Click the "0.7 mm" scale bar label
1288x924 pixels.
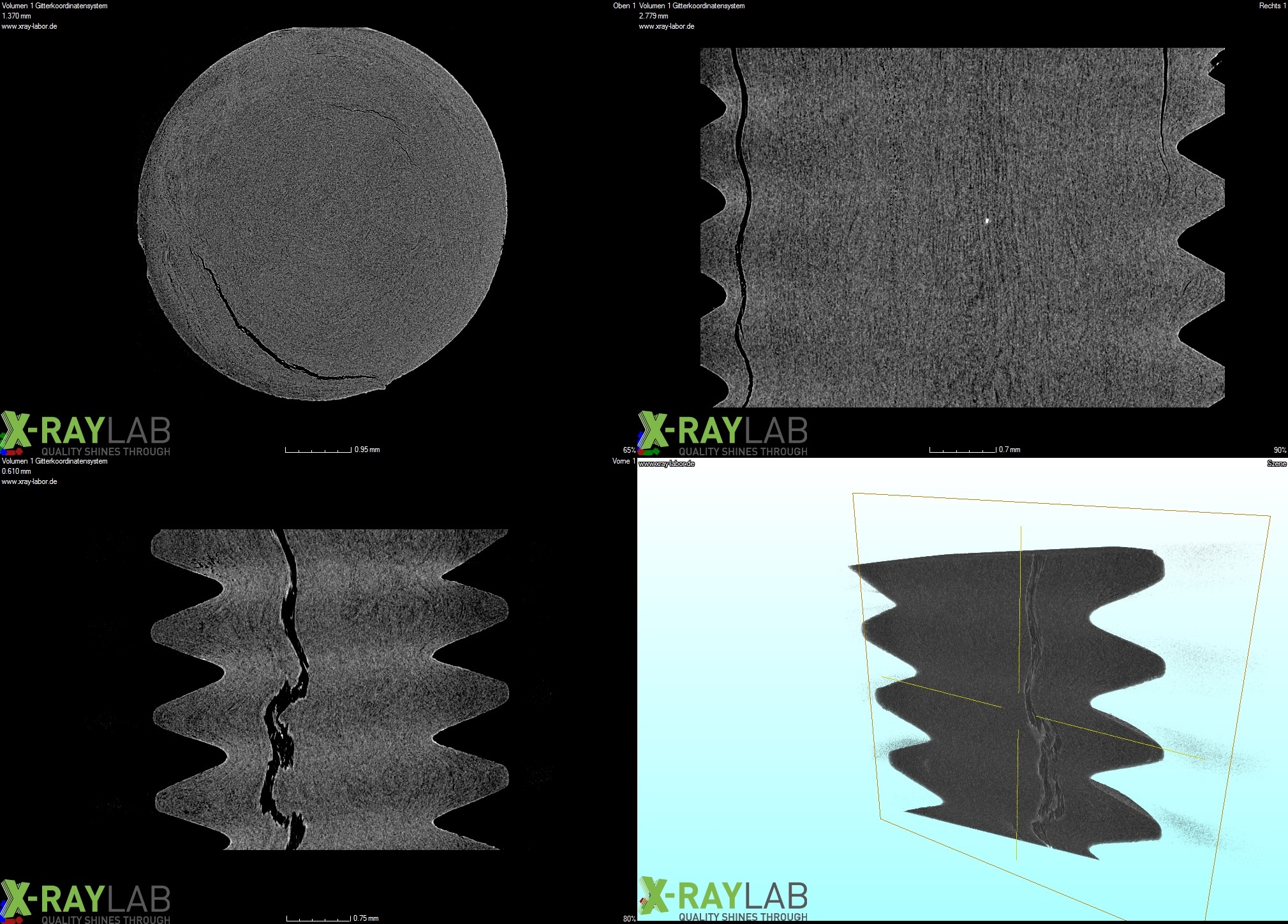point(1009,450)
